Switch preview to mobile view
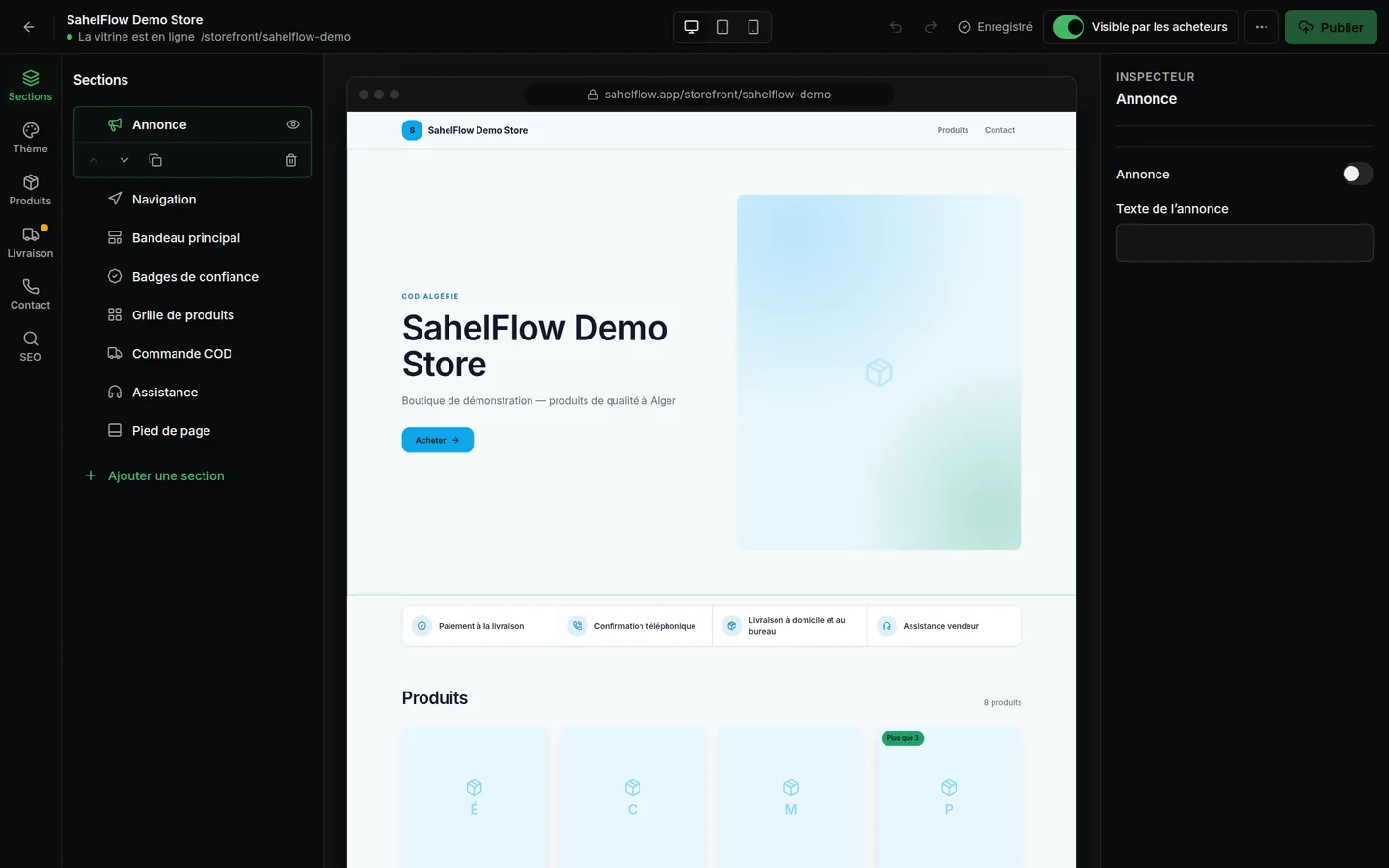This screenshot has height=868, width=1389. tap(753, 27)
